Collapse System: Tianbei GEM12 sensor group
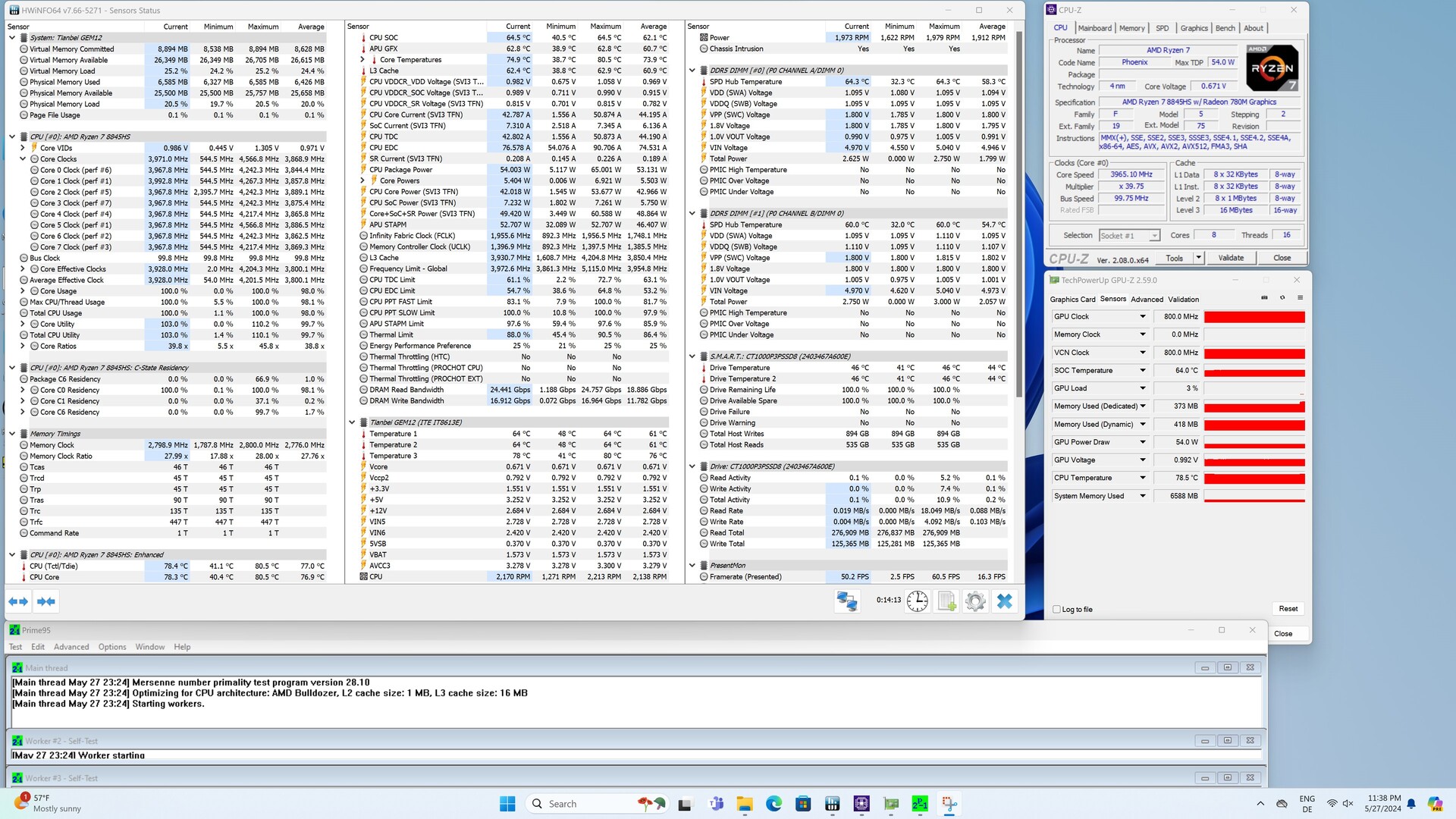 12,37
